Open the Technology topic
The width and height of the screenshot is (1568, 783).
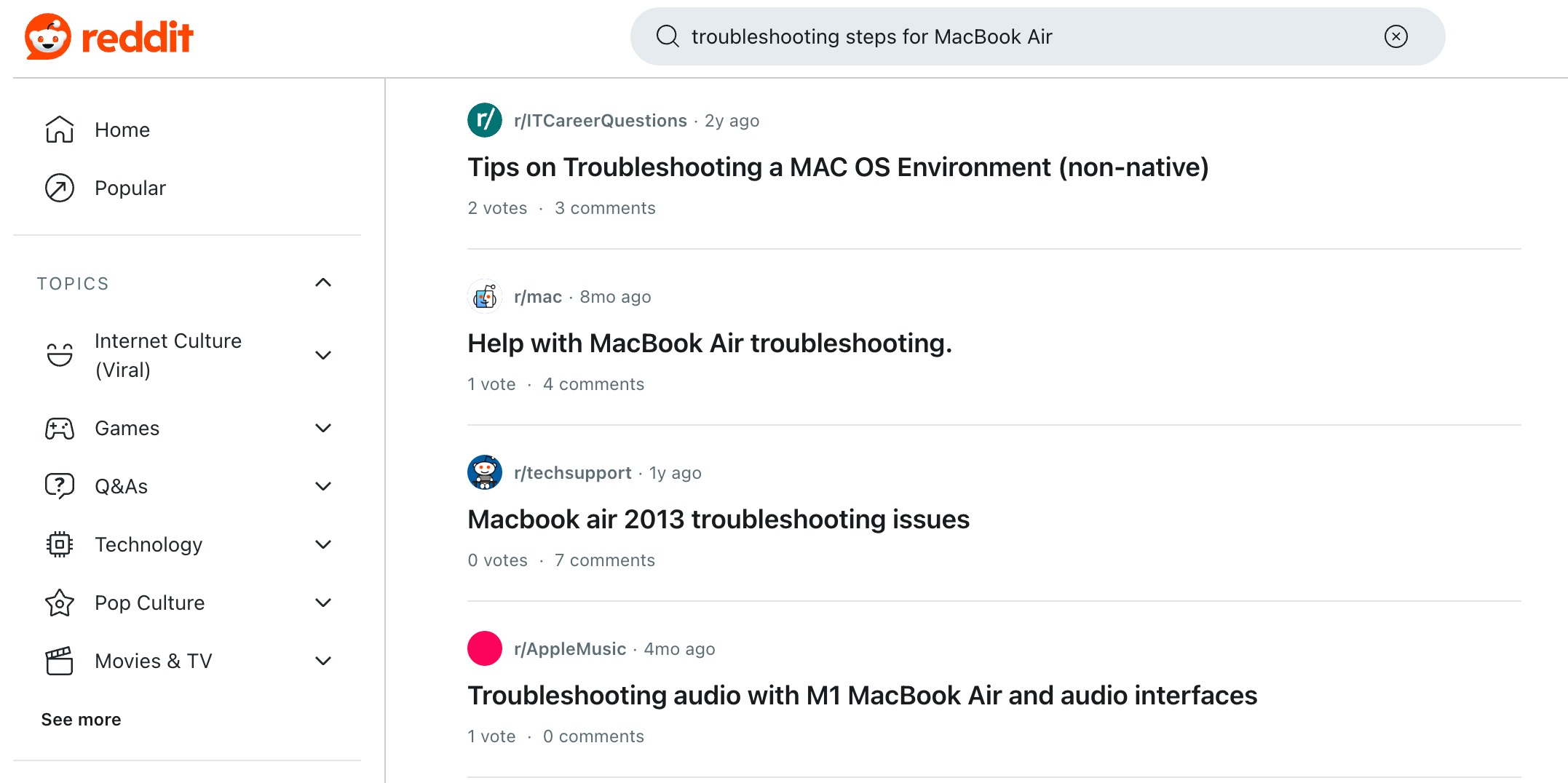pyautogui.click(x=149, y=544)
